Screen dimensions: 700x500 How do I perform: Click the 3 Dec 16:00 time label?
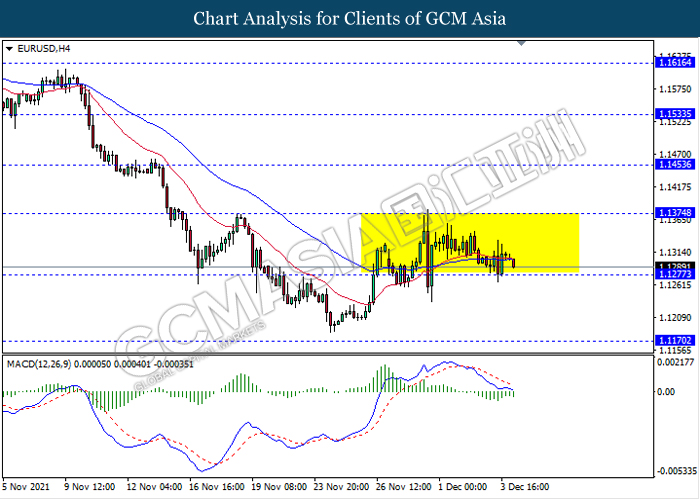click(525, 487)
